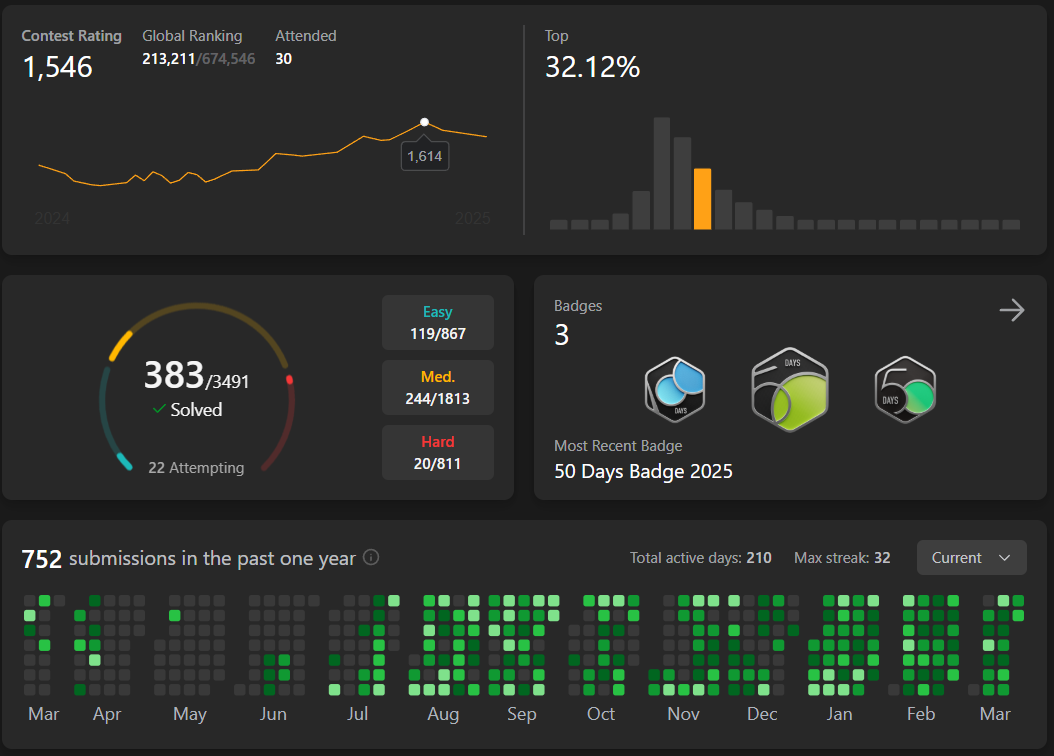Screen dimensions: 1054x756
Task: Select the blue hexagon Days badge
Action: [675, 389]
